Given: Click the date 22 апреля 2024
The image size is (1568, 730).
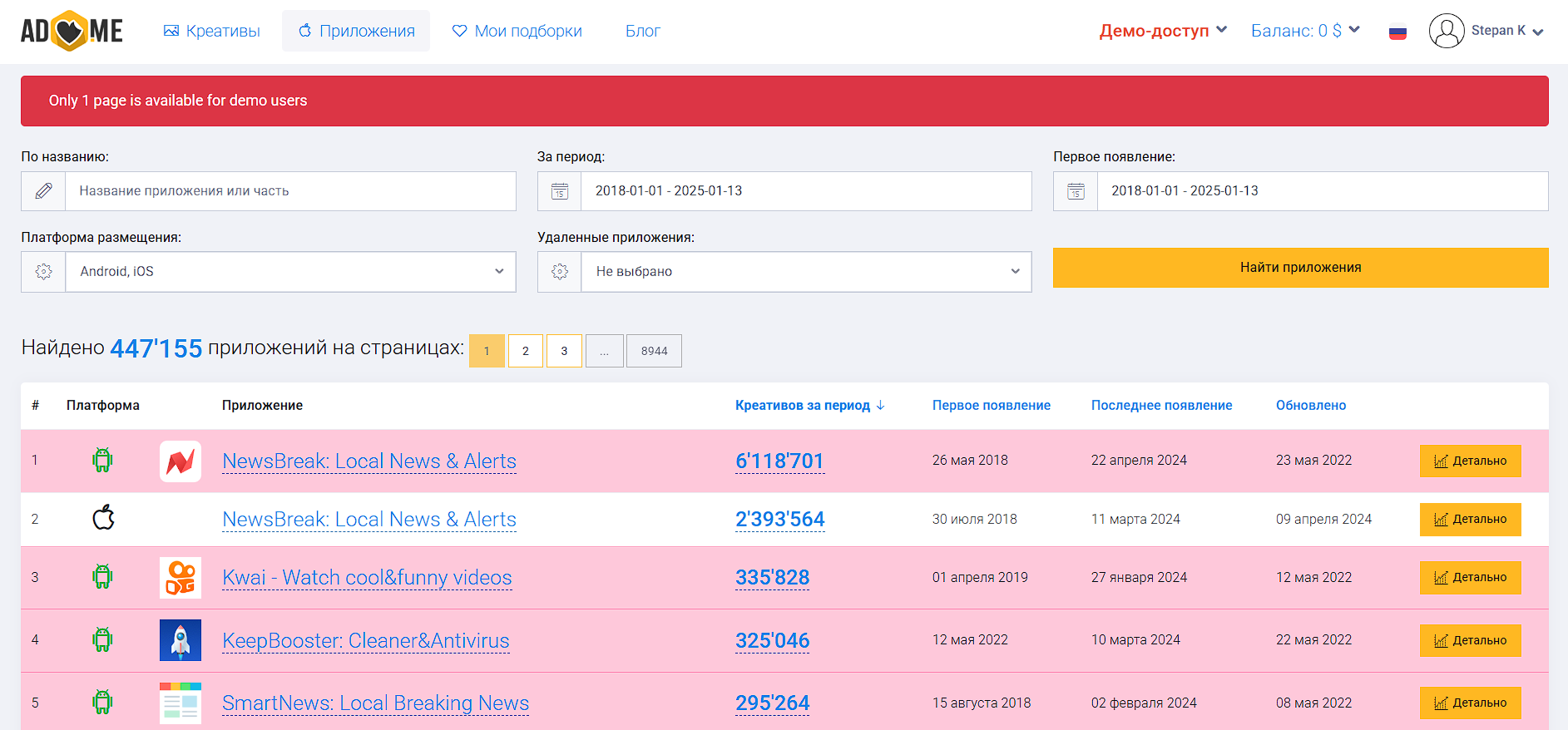Looking at the screenshot, I should (1139, 461).
